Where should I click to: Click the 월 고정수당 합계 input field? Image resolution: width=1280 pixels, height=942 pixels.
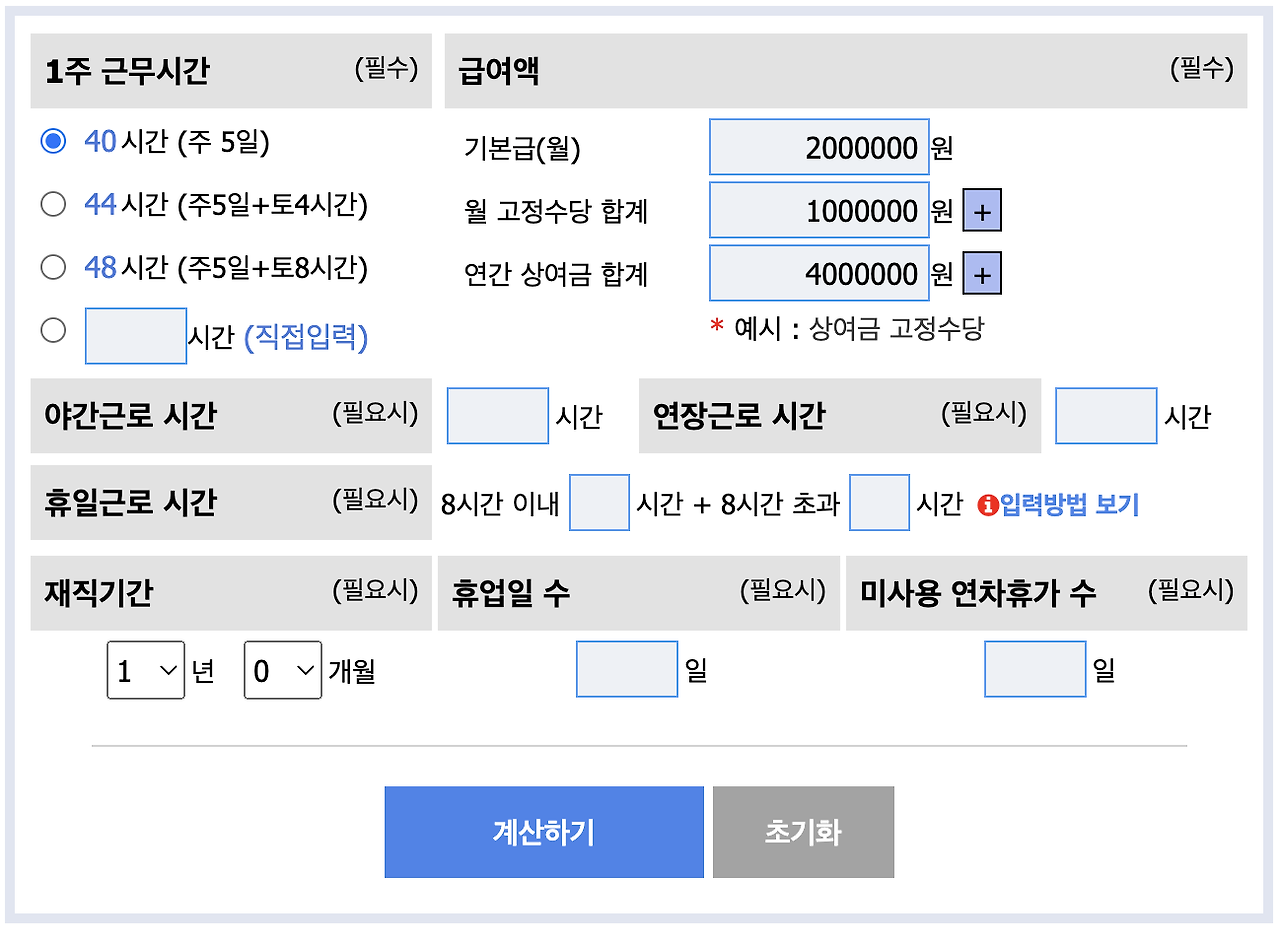[818, 210]
